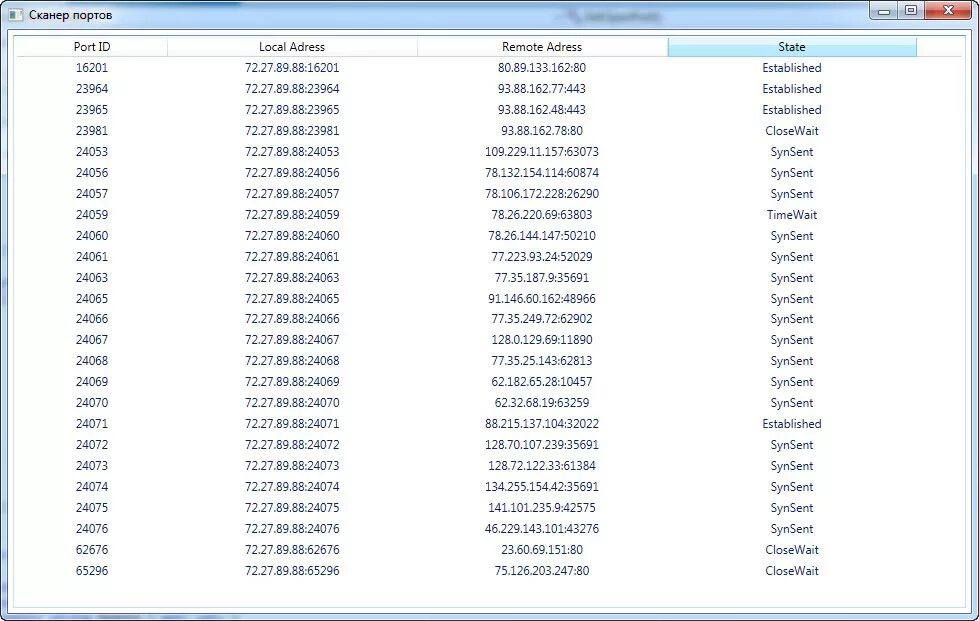Click local address 72.27.89.88:24059

[292, 215]
